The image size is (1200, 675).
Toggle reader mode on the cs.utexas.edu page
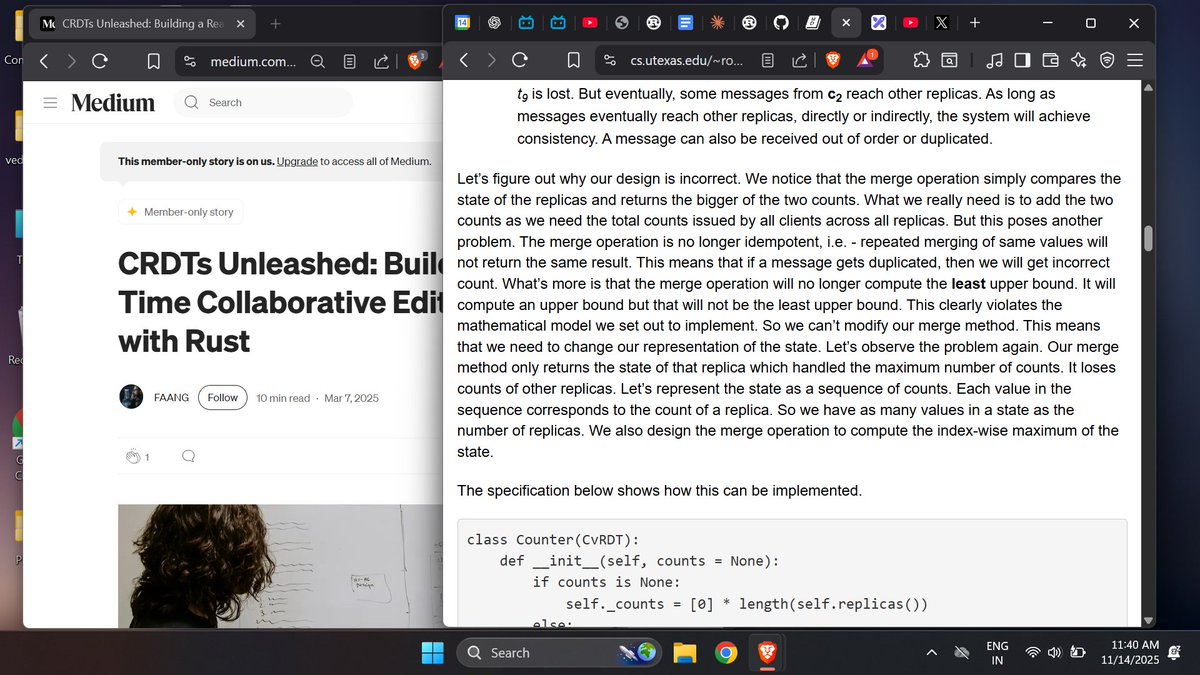[x=768, y=60]
